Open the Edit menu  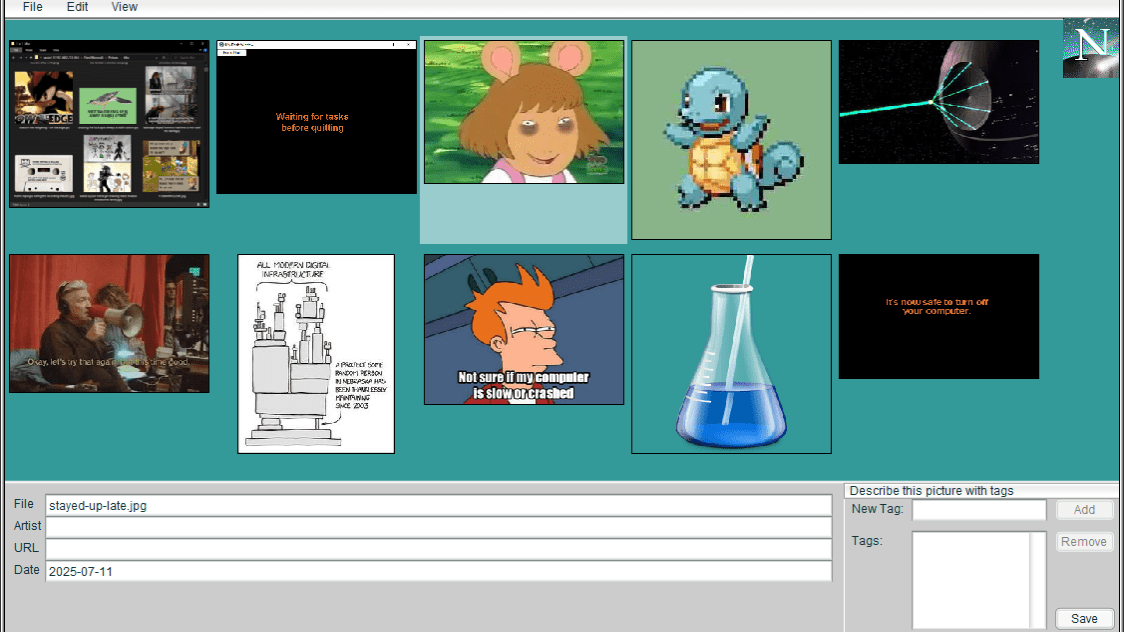coord(78,7)
